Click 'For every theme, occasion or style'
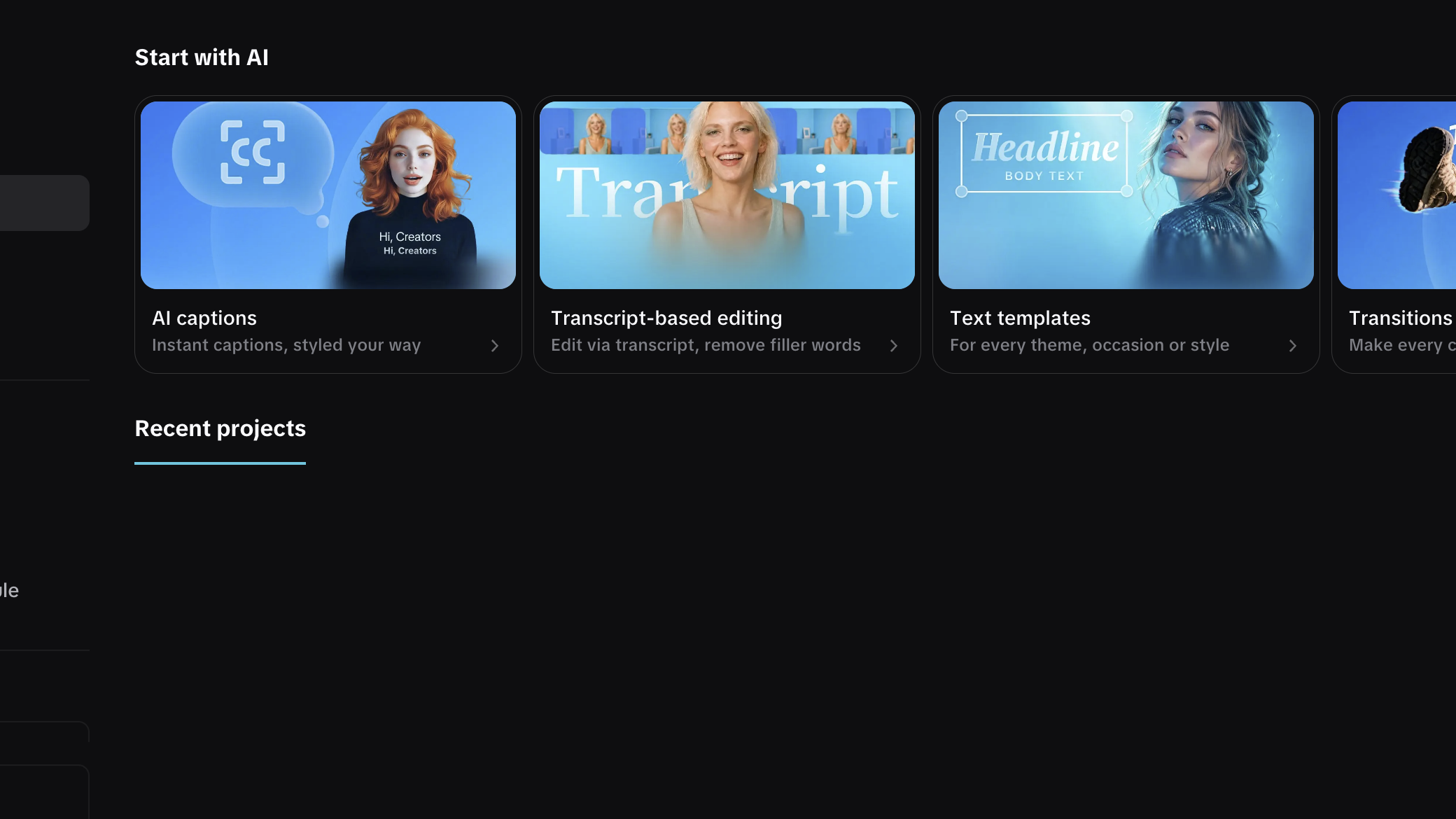This screenshot has height=819, width=1456. [1089, 345]
